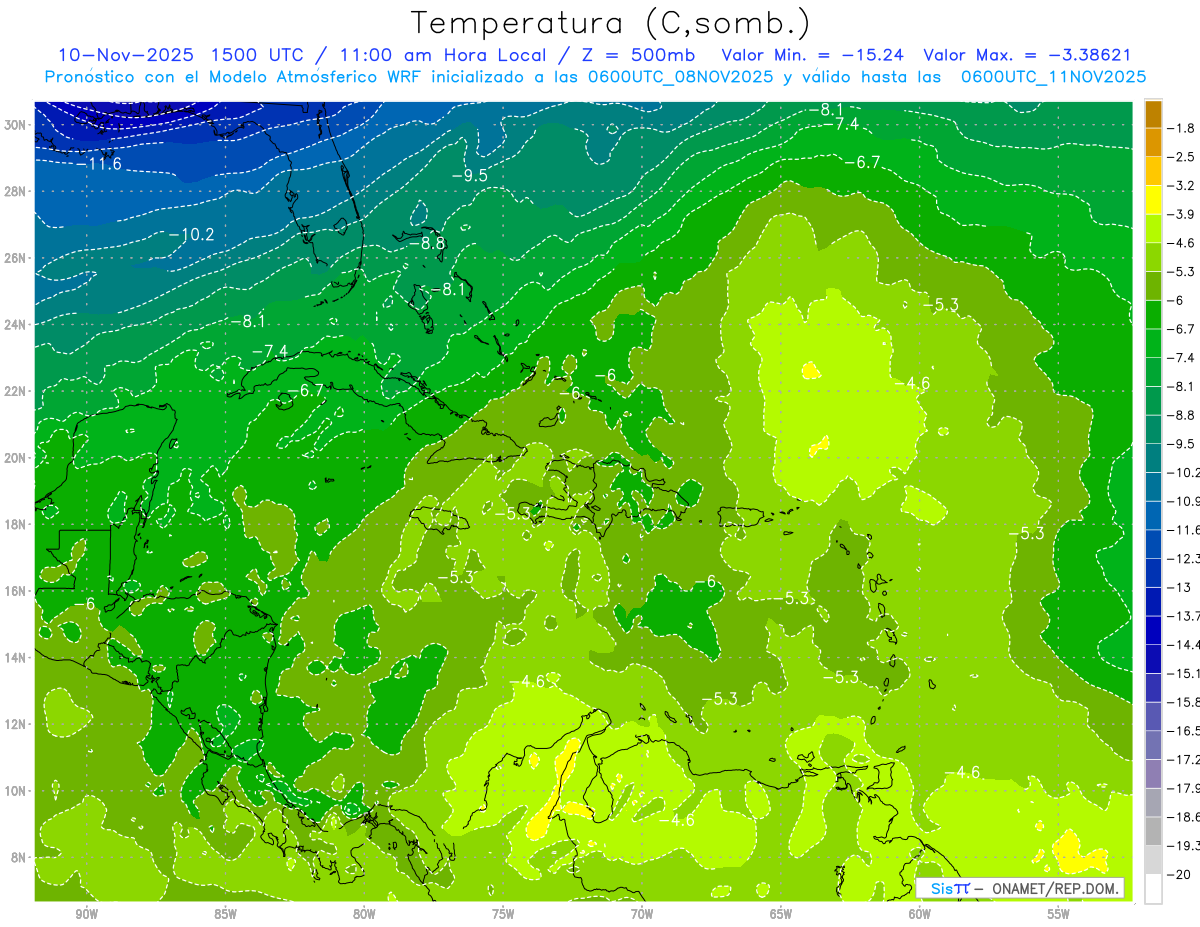The height and width of the screenshot is (927, 1200).
Task: Click the '-18.6' colorbar legend value
Action: point(1184,816)
